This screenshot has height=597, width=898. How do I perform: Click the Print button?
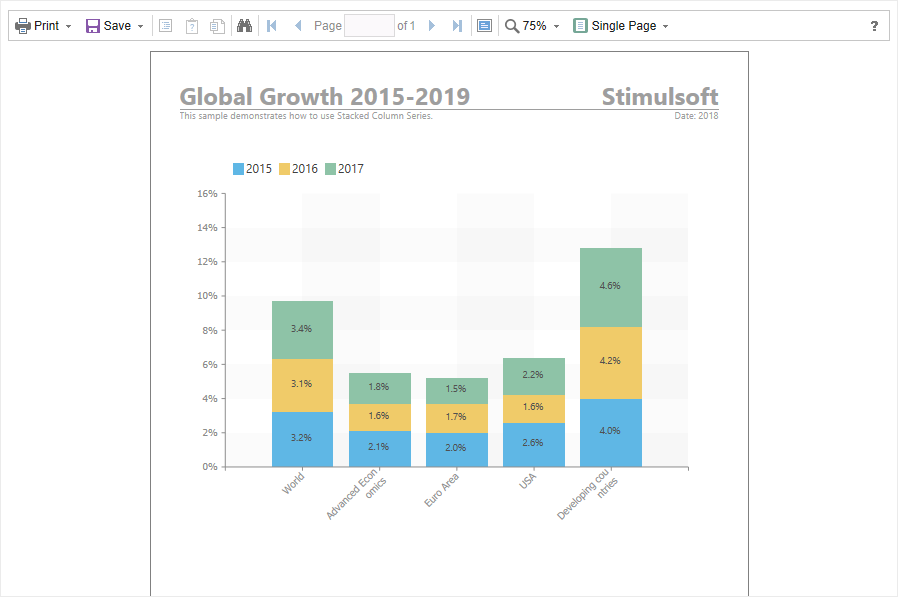[43, 26]
